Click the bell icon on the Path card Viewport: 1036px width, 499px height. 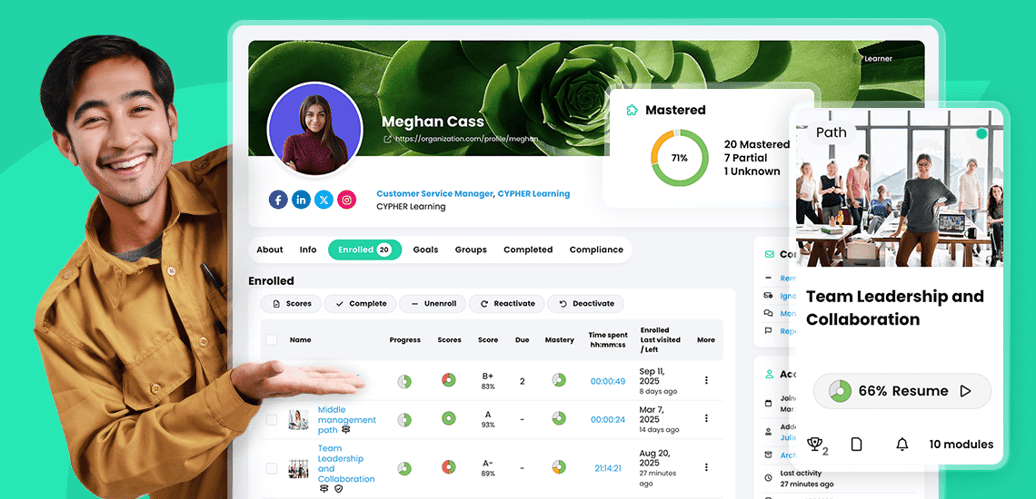(902, 444)
